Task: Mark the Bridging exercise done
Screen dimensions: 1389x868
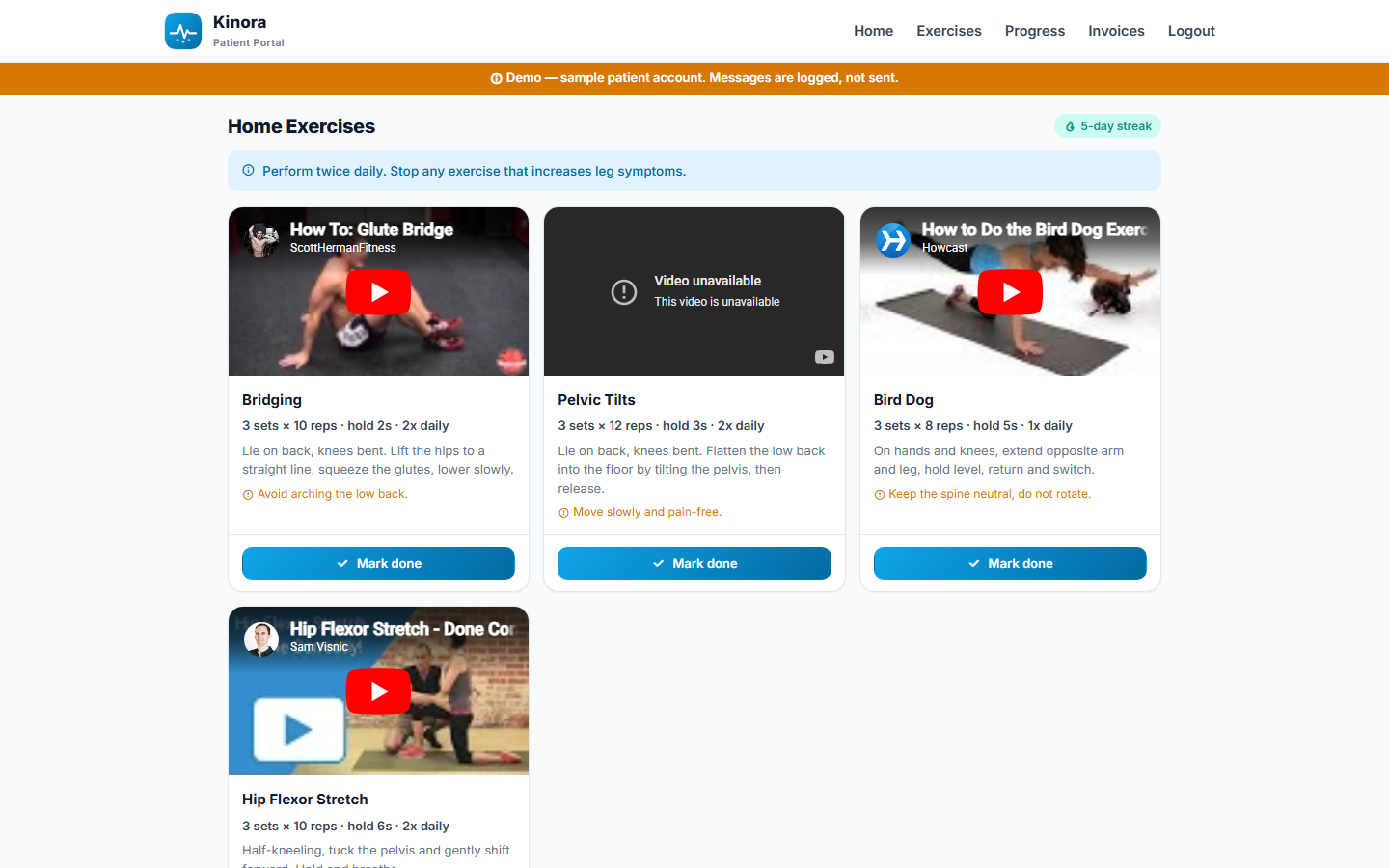Action: [x=378, y=563]
